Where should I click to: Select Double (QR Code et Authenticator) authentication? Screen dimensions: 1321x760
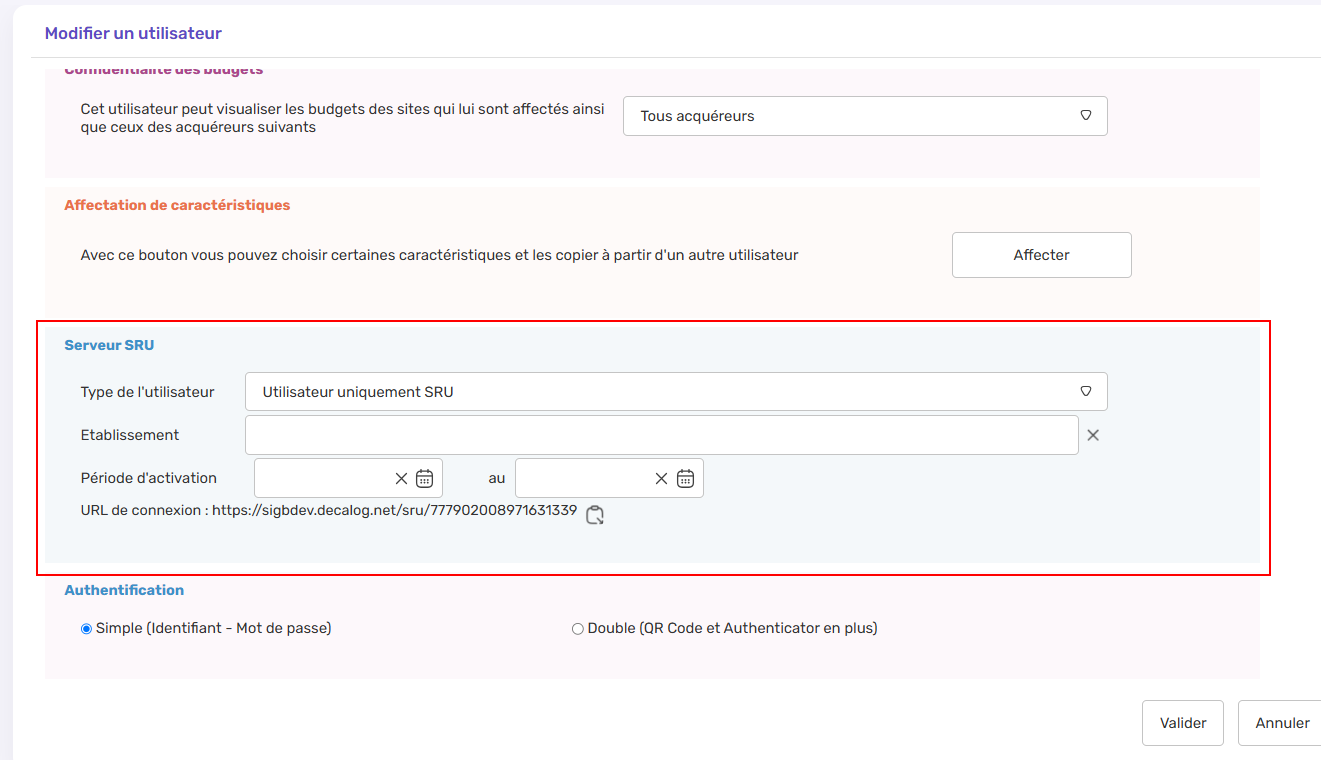click(x=577, y=629)
